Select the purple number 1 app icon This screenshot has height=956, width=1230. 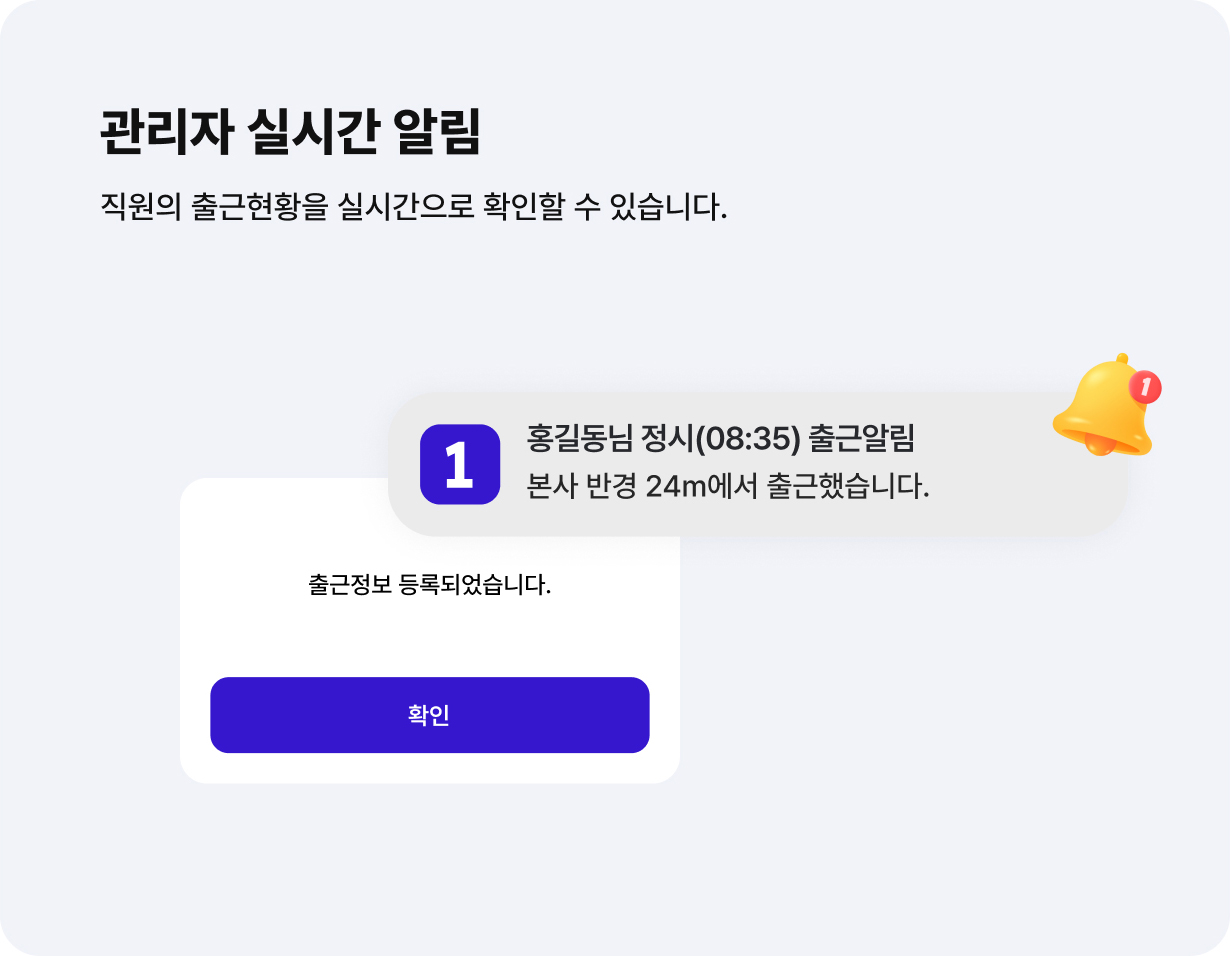(460, 464)
